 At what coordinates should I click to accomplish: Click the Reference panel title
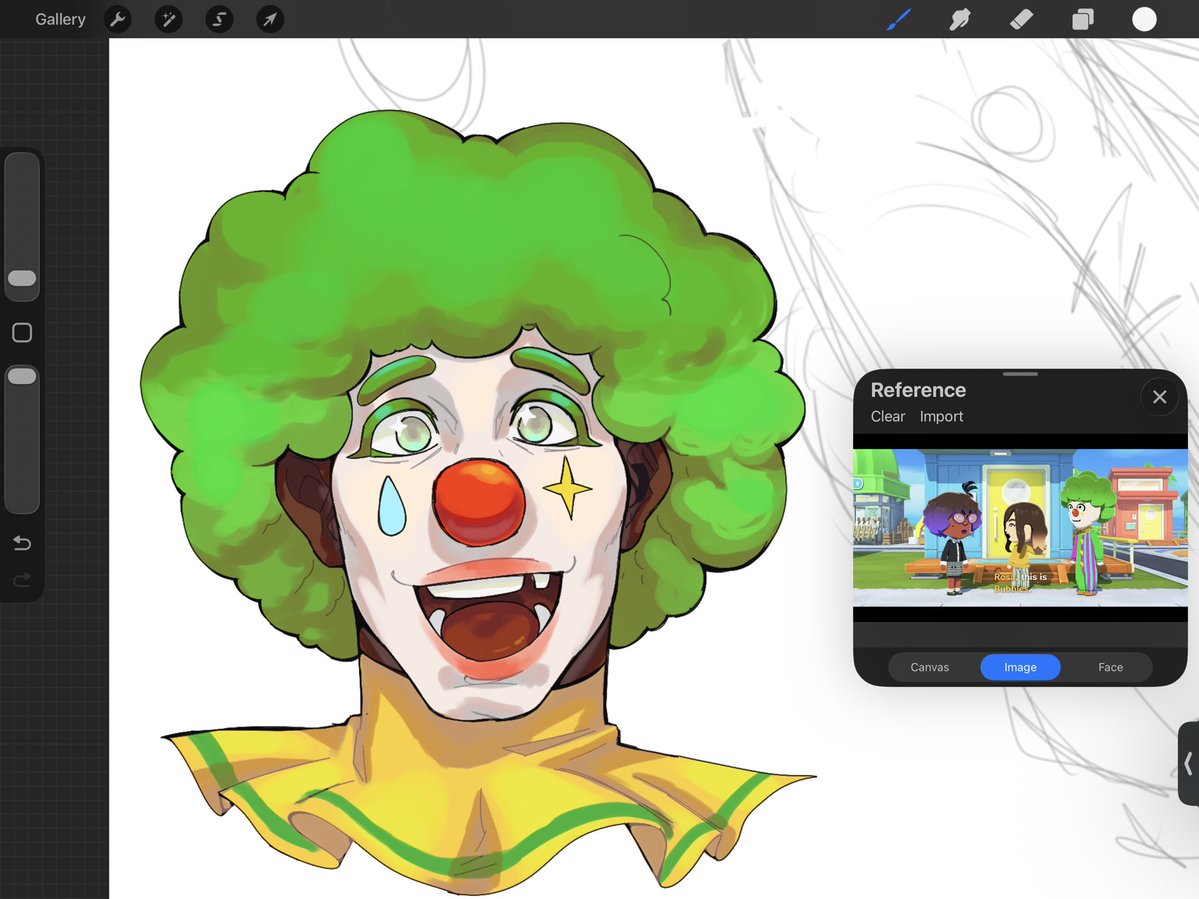(x=918, y=390)
